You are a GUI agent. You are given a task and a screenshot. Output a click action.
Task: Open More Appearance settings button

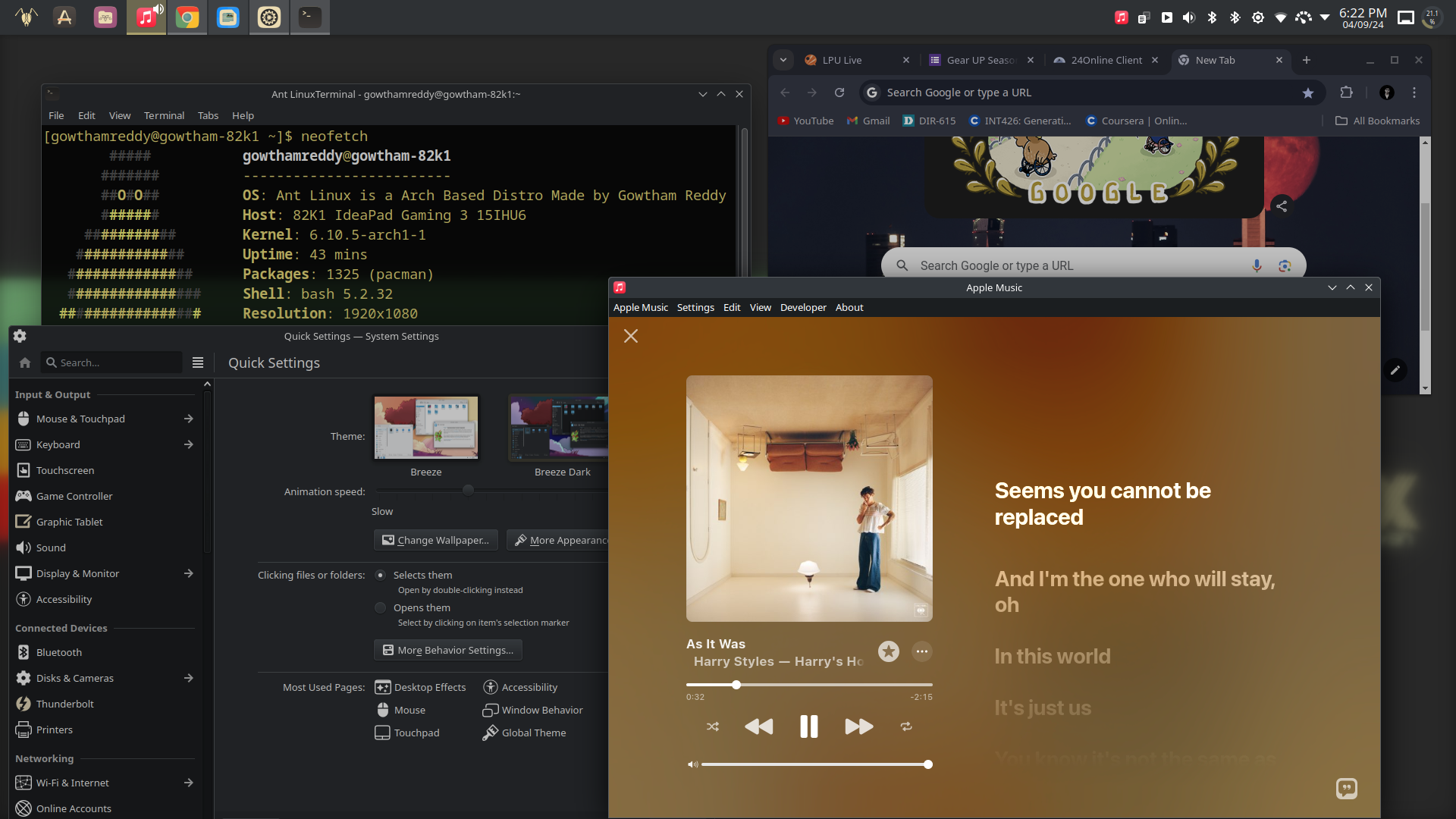560,540
